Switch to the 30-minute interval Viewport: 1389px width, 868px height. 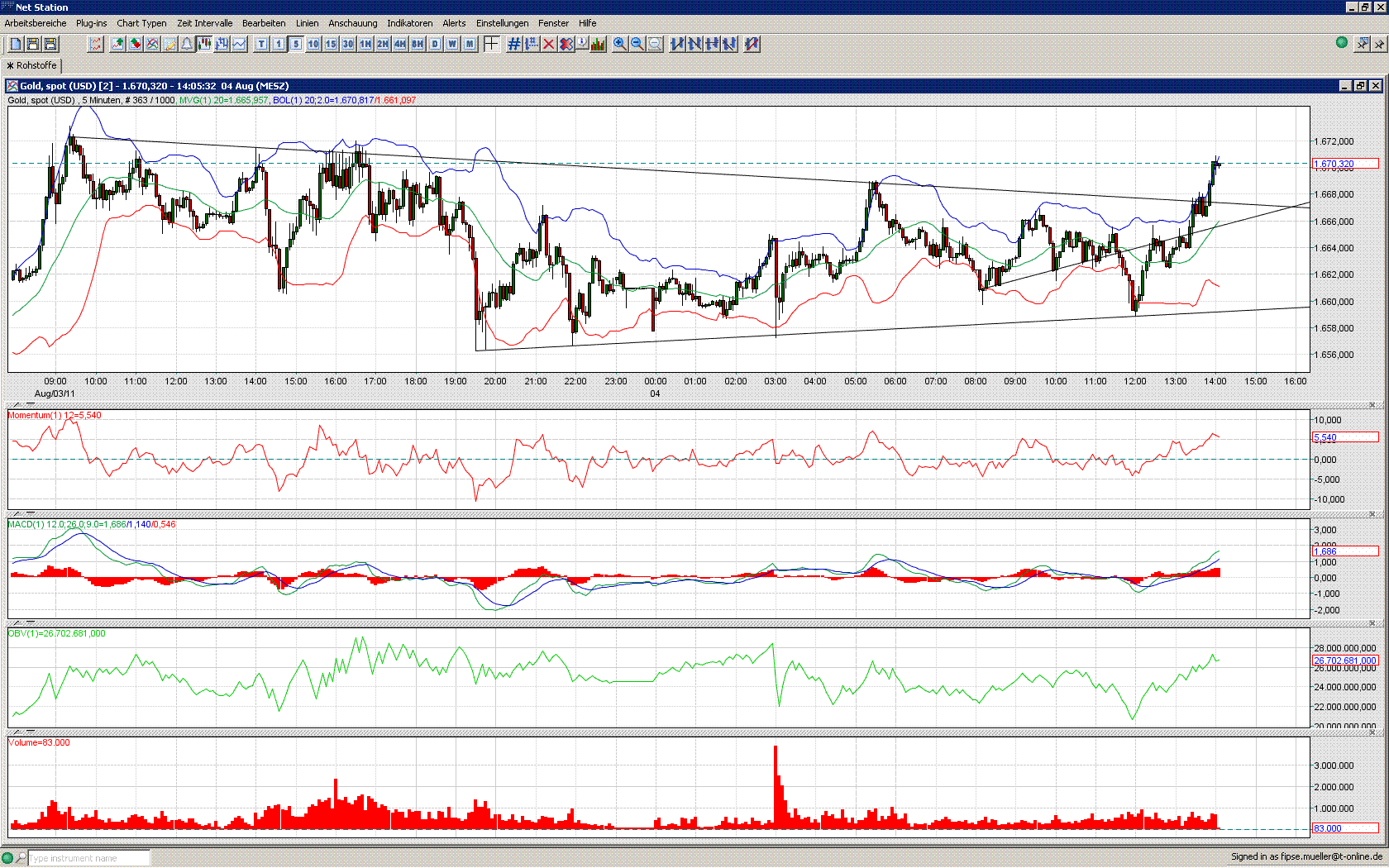pos(348,44)
